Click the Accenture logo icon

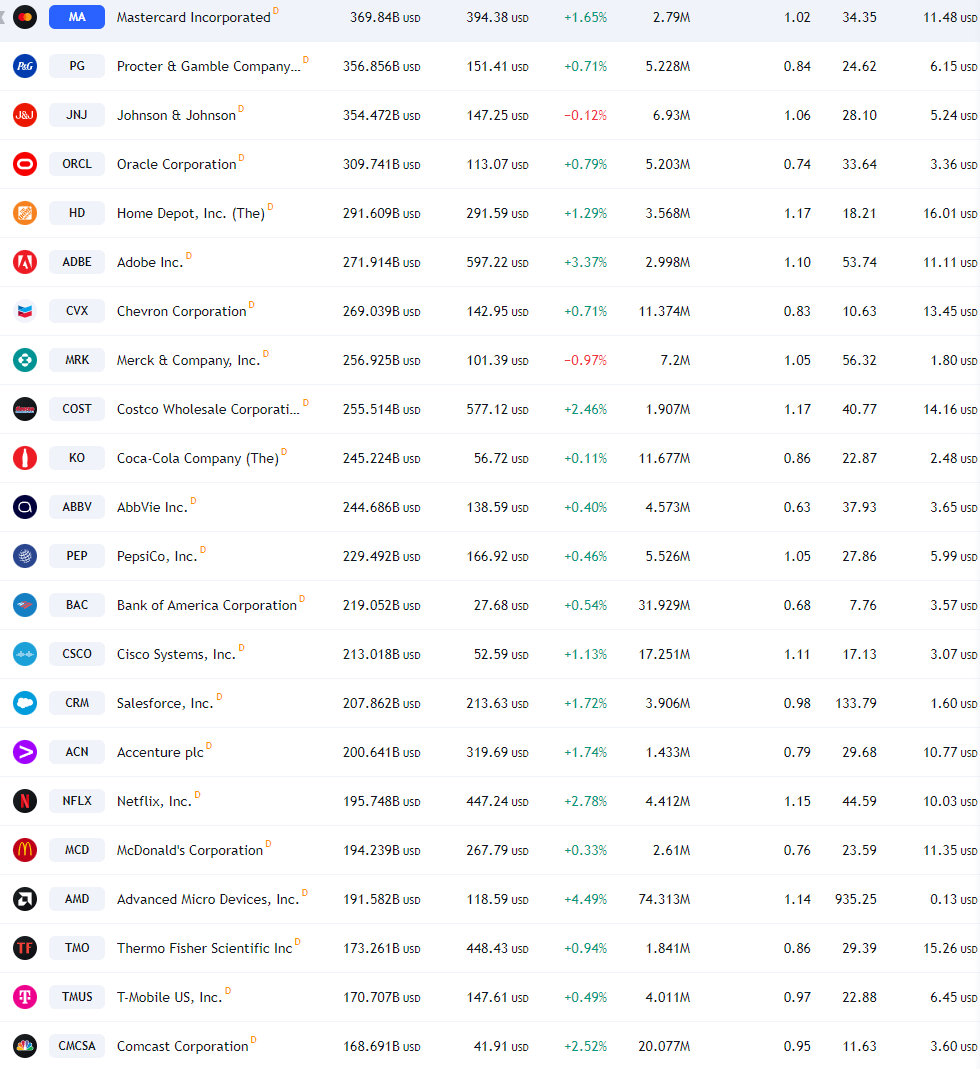pos(25,752)
